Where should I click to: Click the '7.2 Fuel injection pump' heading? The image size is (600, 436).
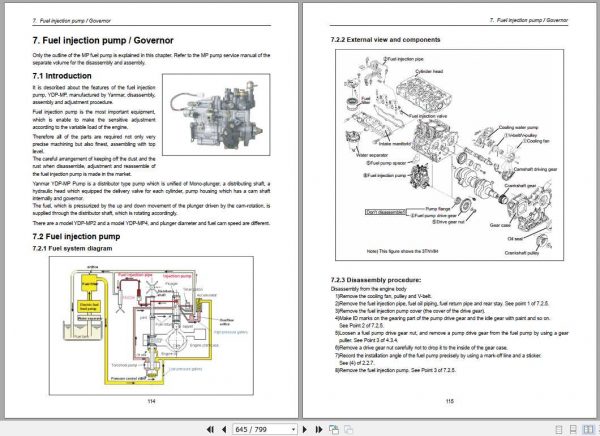click(x=76, y=237)
